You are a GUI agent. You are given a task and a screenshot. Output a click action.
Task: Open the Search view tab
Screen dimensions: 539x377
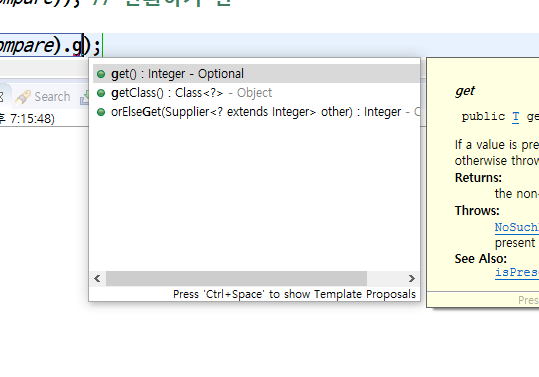(44, 97)
